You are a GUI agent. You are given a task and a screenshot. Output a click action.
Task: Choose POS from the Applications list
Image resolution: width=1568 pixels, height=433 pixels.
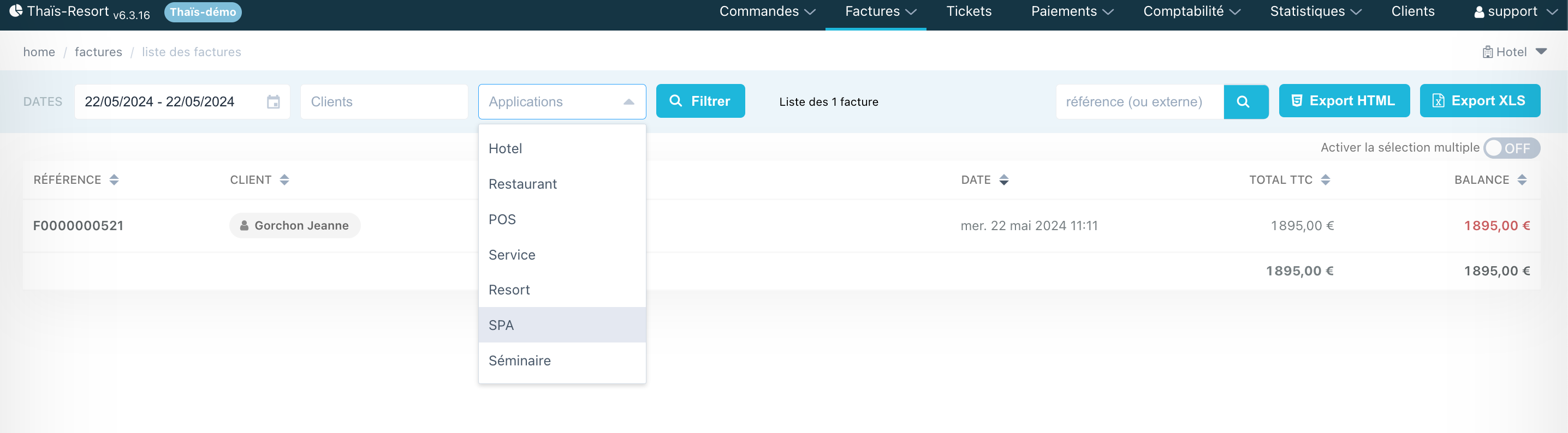pyautogui.click(x=562, y=219)
